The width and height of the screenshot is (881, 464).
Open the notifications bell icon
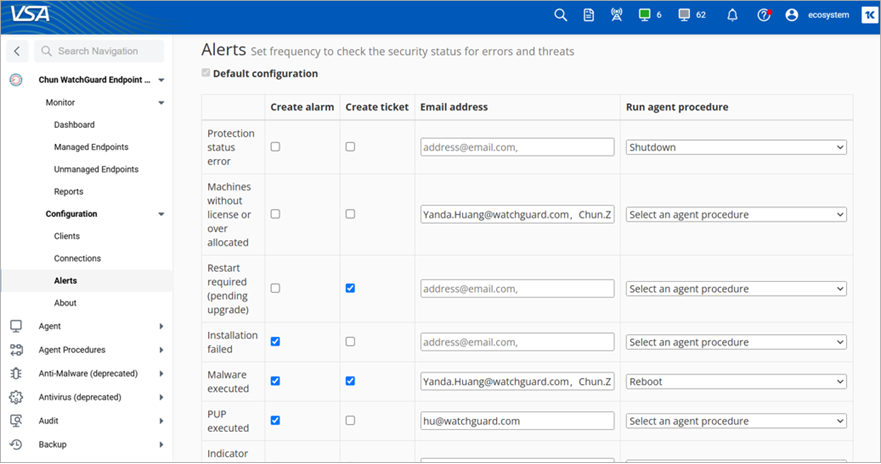coord(732,15)
